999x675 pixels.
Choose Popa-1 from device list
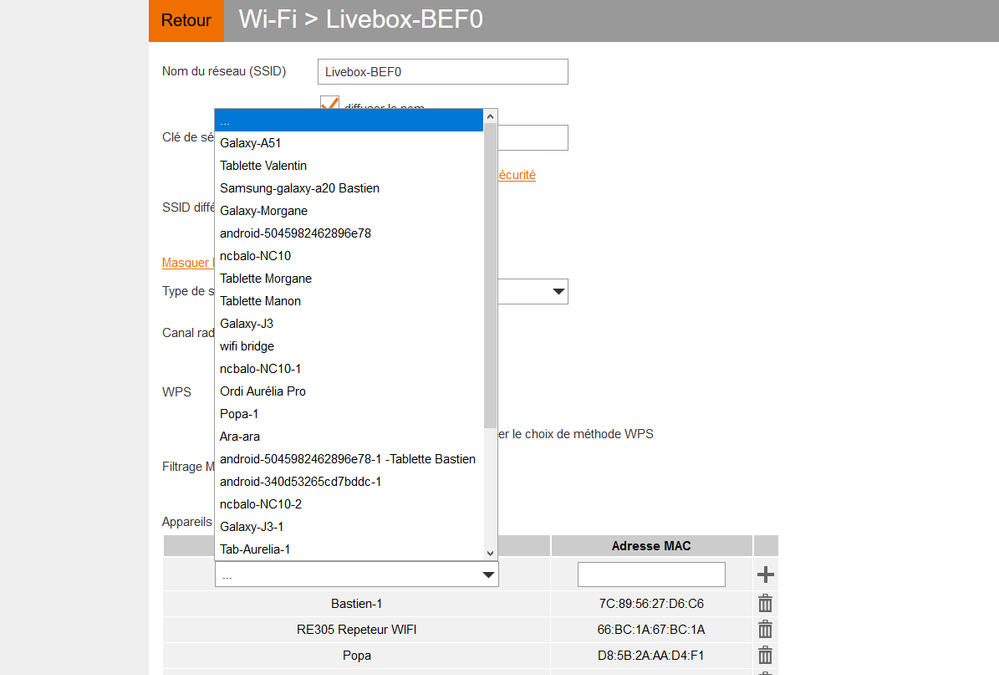(x=349, y=414)
